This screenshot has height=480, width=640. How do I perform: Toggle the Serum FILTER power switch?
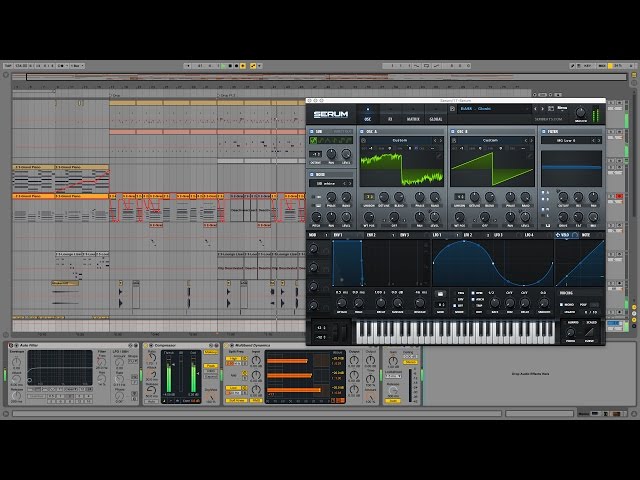point(544,131)
